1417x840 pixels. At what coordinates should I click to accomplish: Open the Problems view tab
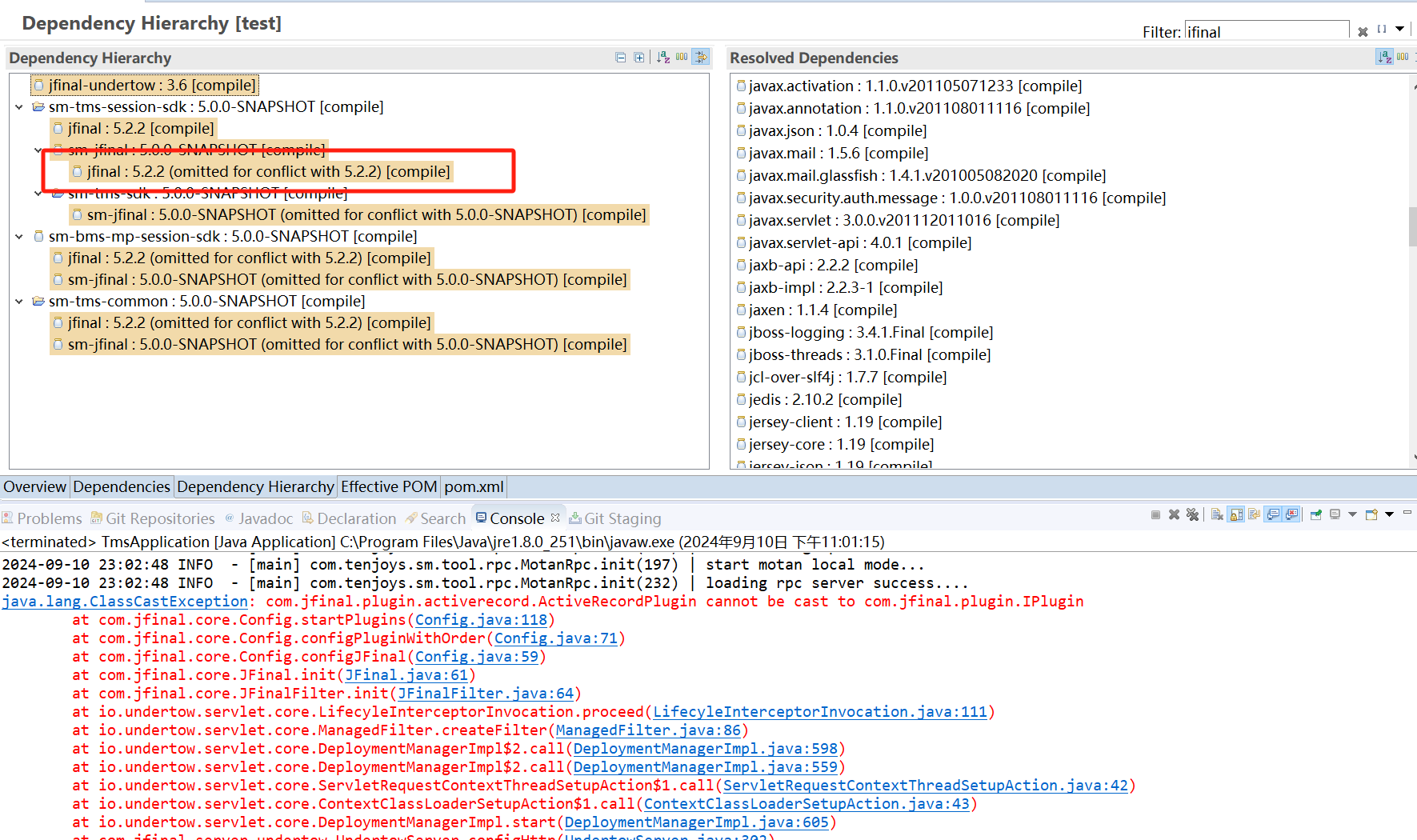coord(42,518)
